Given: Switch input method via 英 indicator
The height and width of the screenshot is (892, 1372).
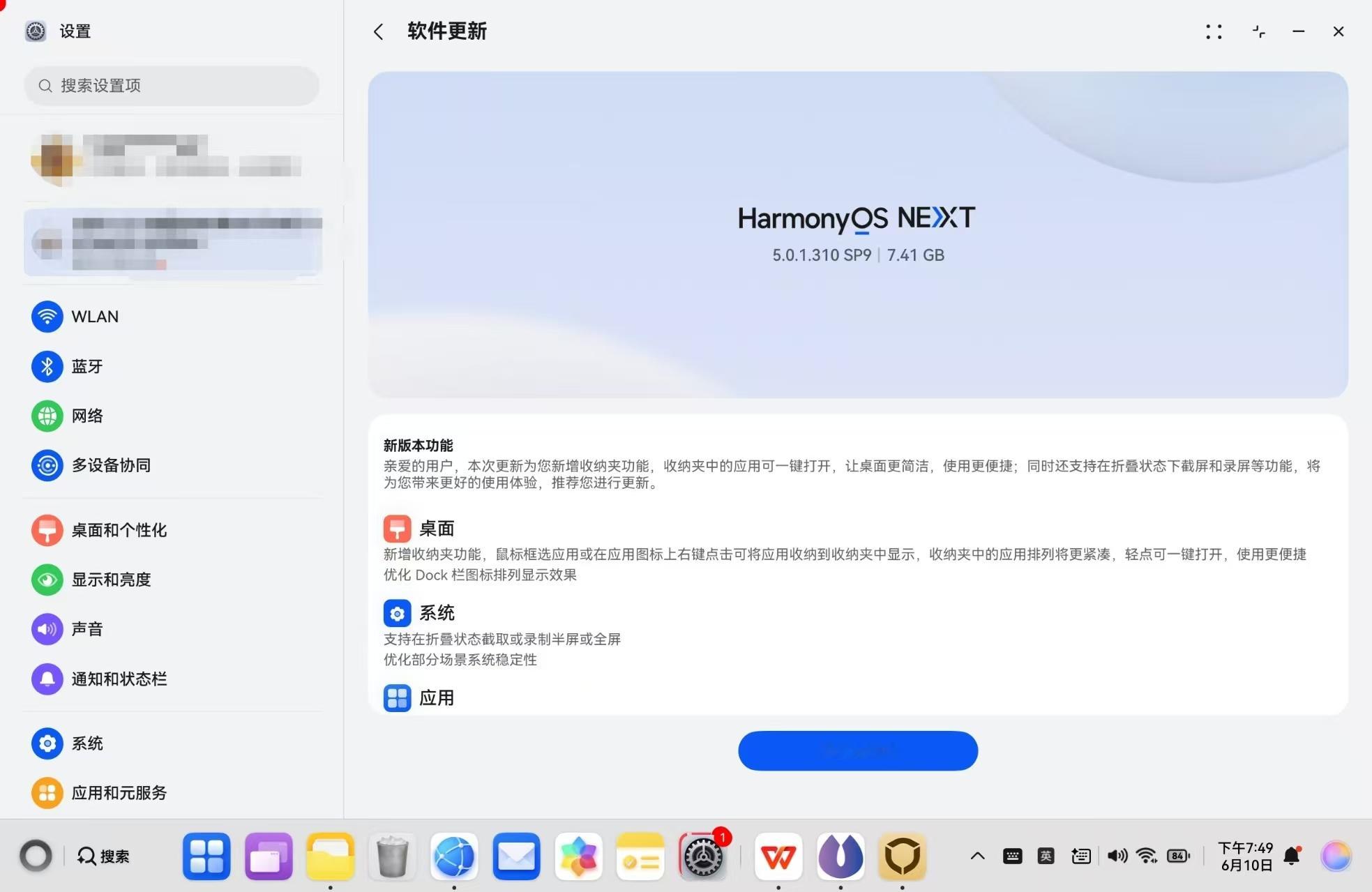Looking at the screenshot, I should [1046, 856].
